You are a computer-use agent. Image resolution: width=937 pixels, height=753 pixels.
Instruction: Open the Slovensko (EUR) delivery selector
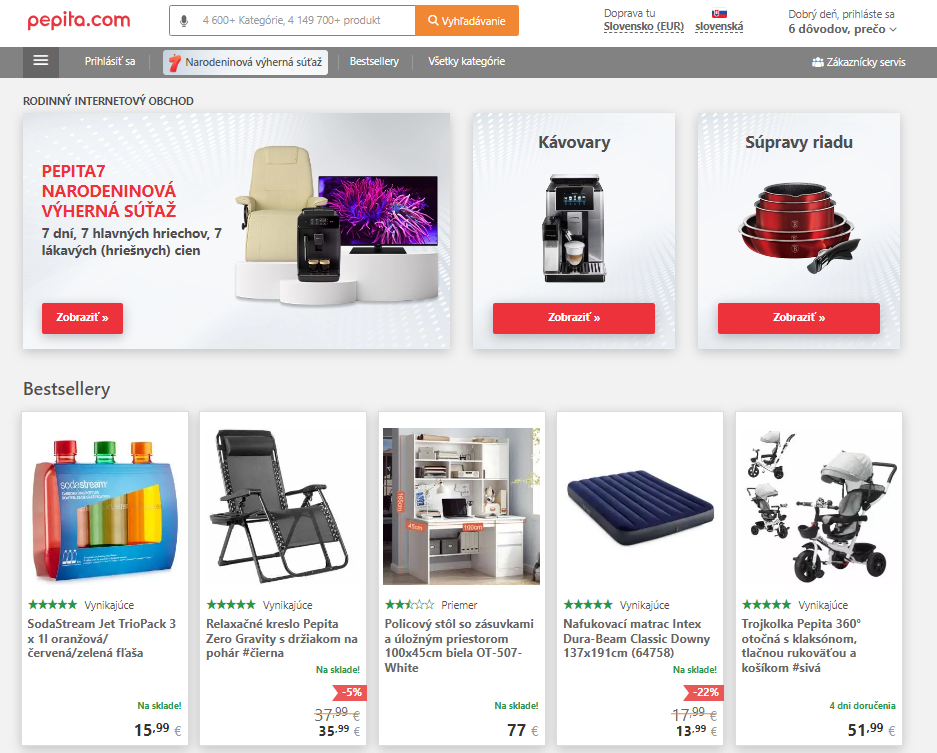(x=644, y=27)
